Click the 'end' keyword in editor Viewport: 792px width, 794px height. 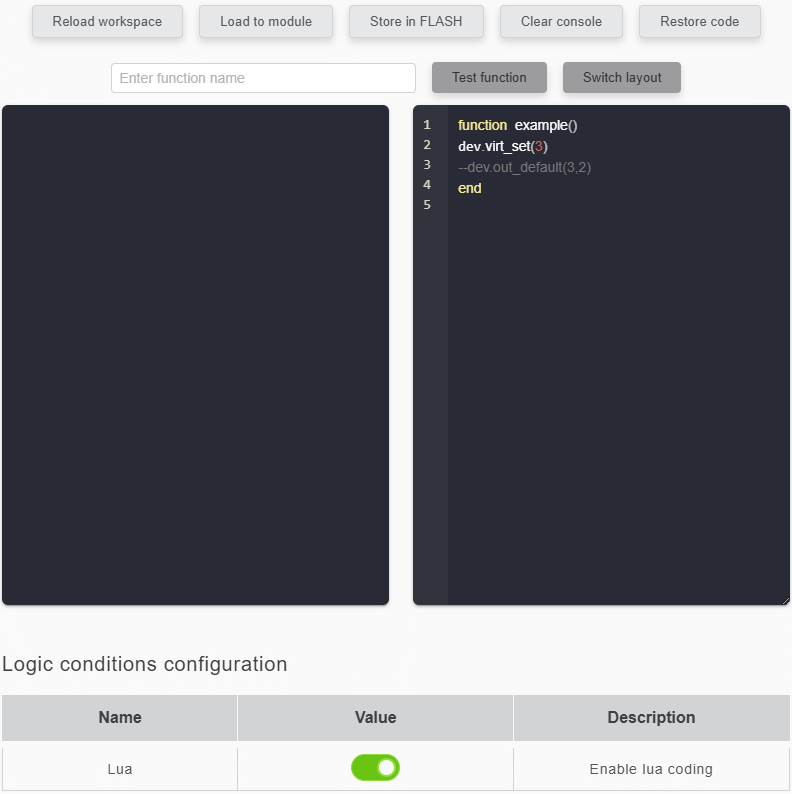point(469,189)
